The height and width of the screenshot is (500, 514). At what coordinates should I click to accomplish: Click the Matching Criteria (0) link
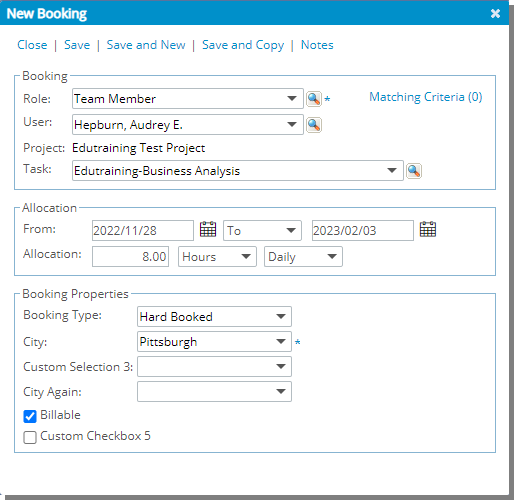pyautogui.click(x=426, y=97)
